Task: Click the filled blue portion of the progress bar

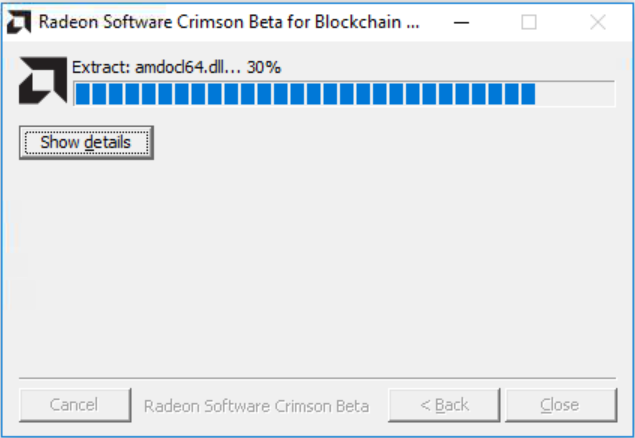Action: click(300, 94)
